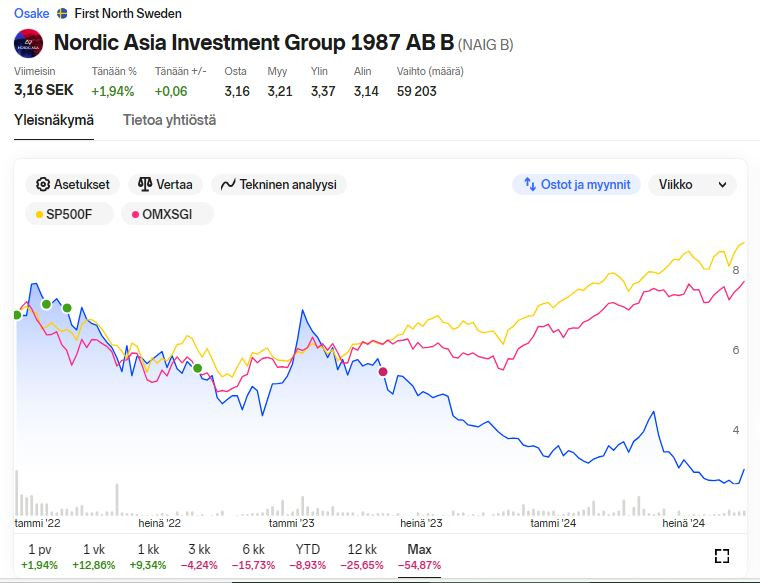Select the 3 kk time range
760x583 pixels.
click(x=199, y=556)
